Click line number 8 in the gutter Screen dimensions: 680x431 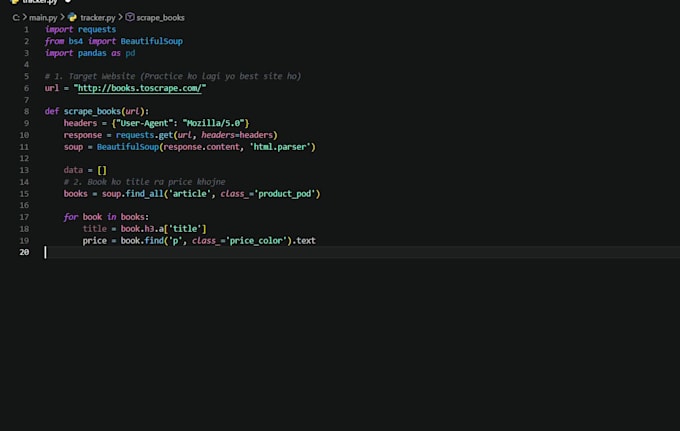pyautogui.click(x=26, y=111)
